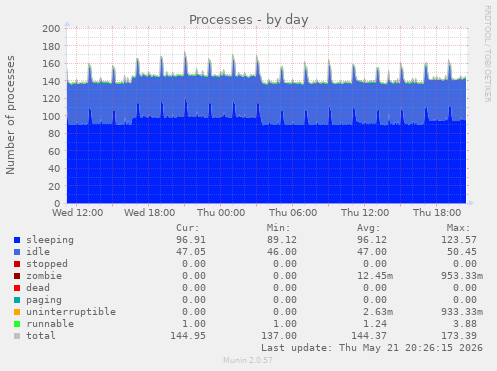The image size is (497, 371).
Task: Click the 100 y-axis tick label
Action: point(51,116)
